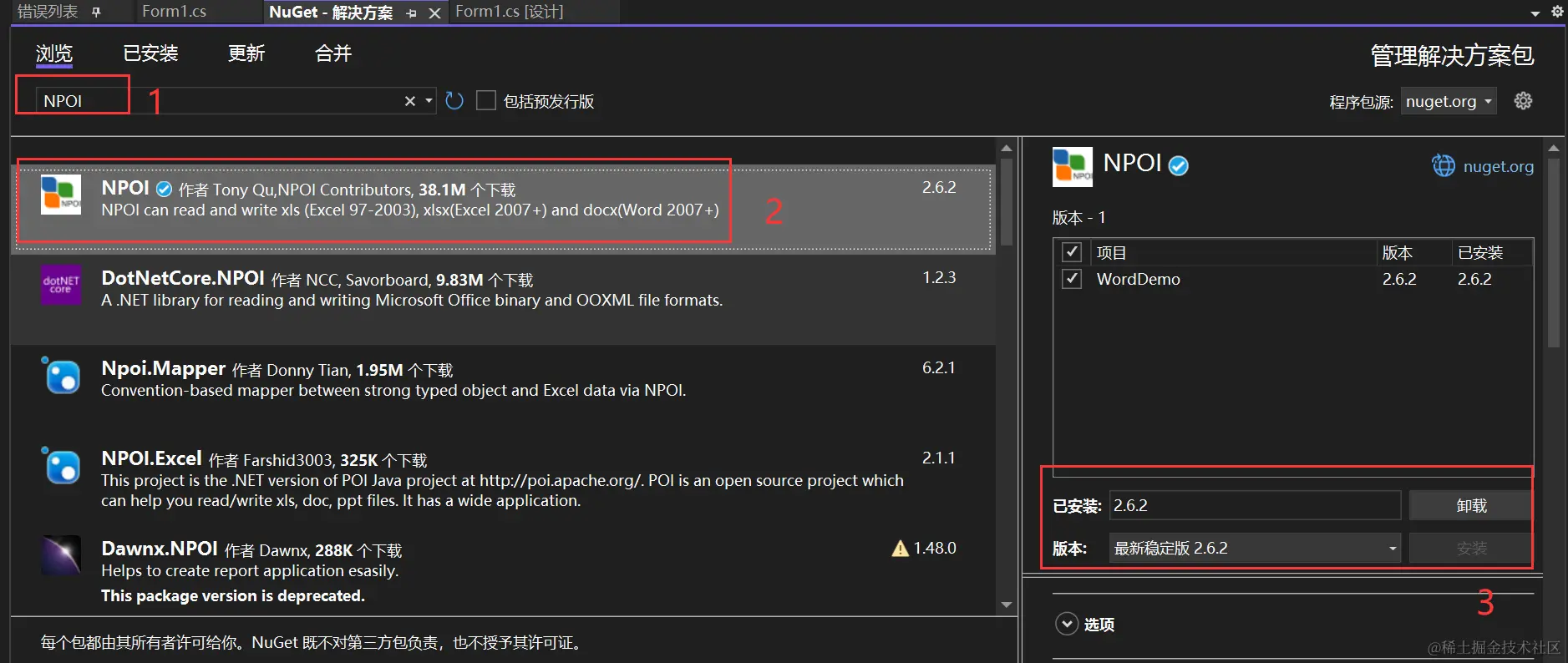The height and width of the screenshot is (663, 1568).
Task: Click details pane scrollbar thumb
Action: point(1554,253)
